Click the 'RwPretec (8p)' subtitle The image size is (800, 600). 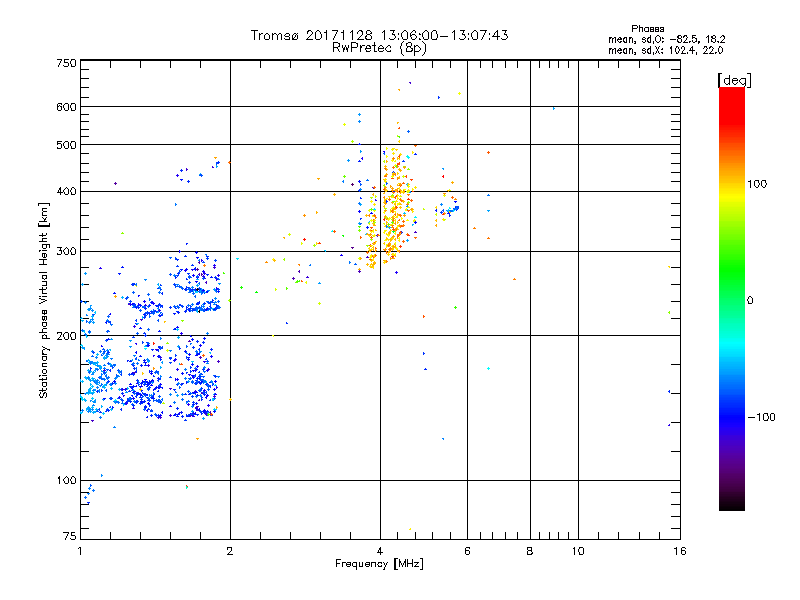pos(379,48)
